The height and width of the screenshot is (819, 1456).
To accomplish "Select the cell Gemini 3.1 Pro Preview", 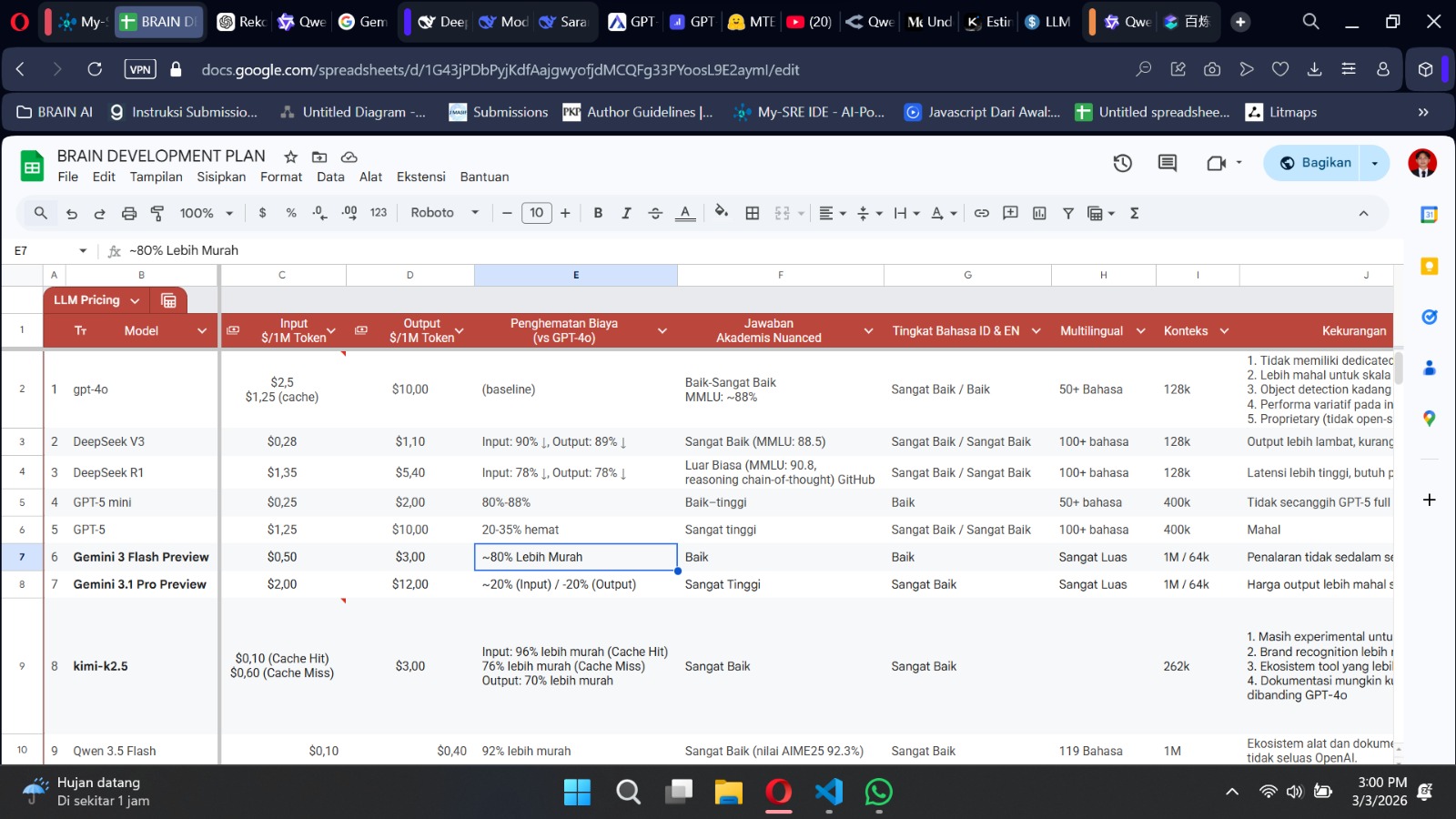I will pos(140,584).
